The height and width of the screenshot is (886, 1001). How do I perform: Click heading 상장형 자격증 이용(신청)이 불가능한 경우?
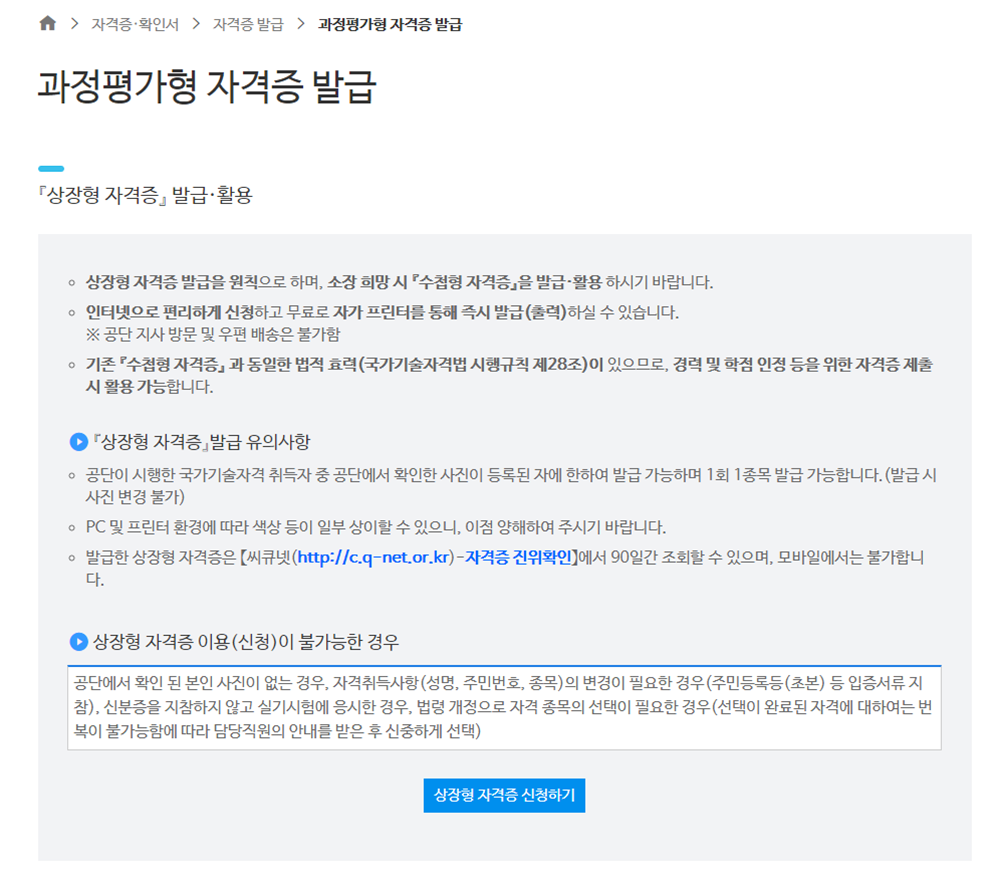point(246,642)
